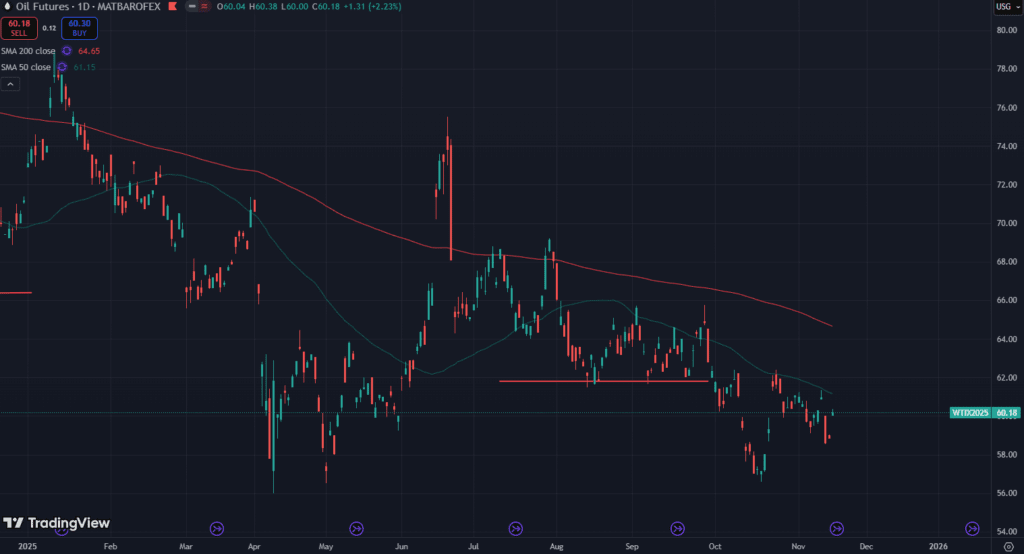Click the contract roll marker near mid-November
Viewport: 1024px width, 554px height.
[838, 528]
